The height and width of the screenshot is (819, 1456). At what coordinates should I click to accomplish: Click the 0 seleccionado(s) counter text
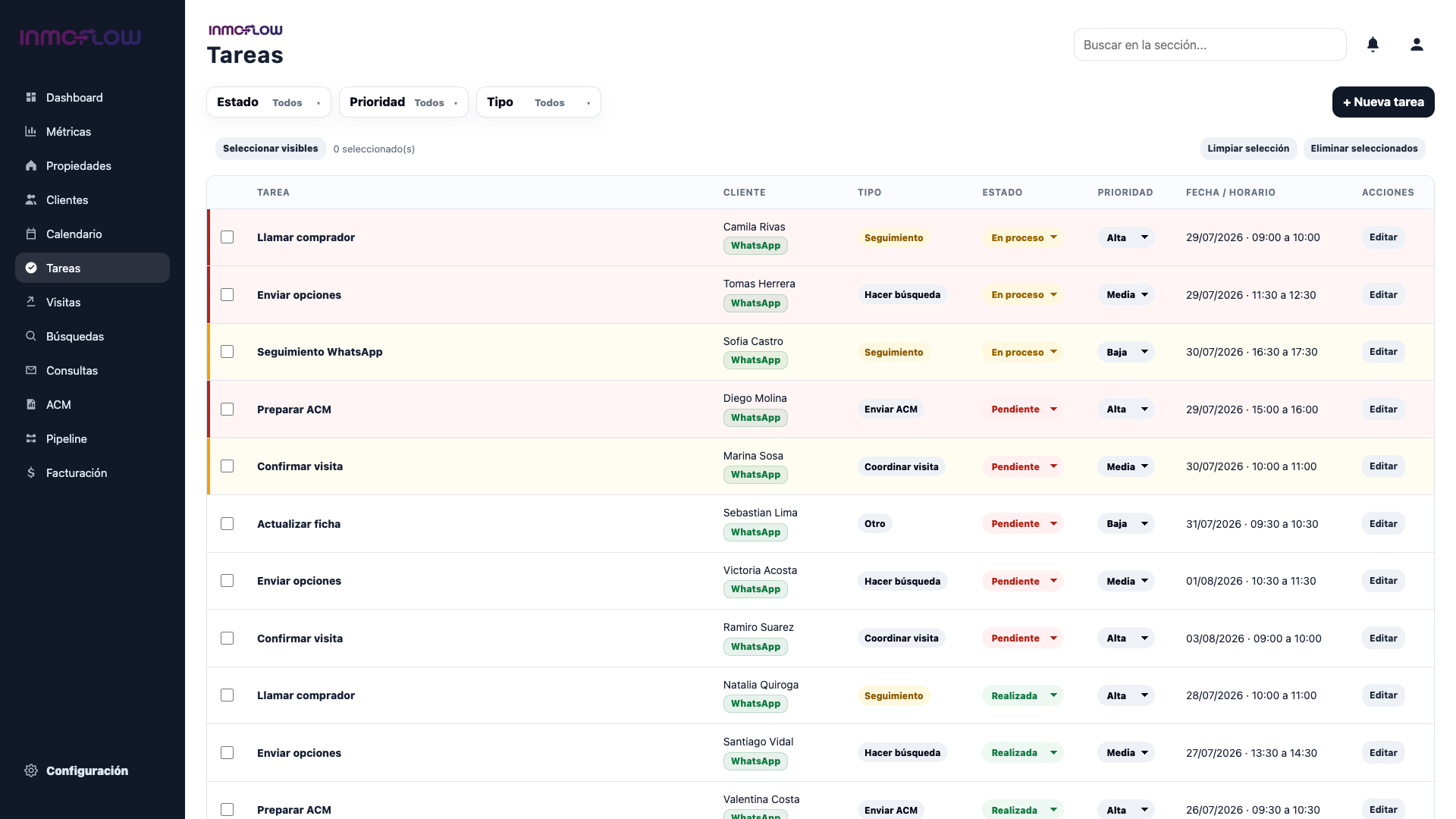[x=374, y=149]
